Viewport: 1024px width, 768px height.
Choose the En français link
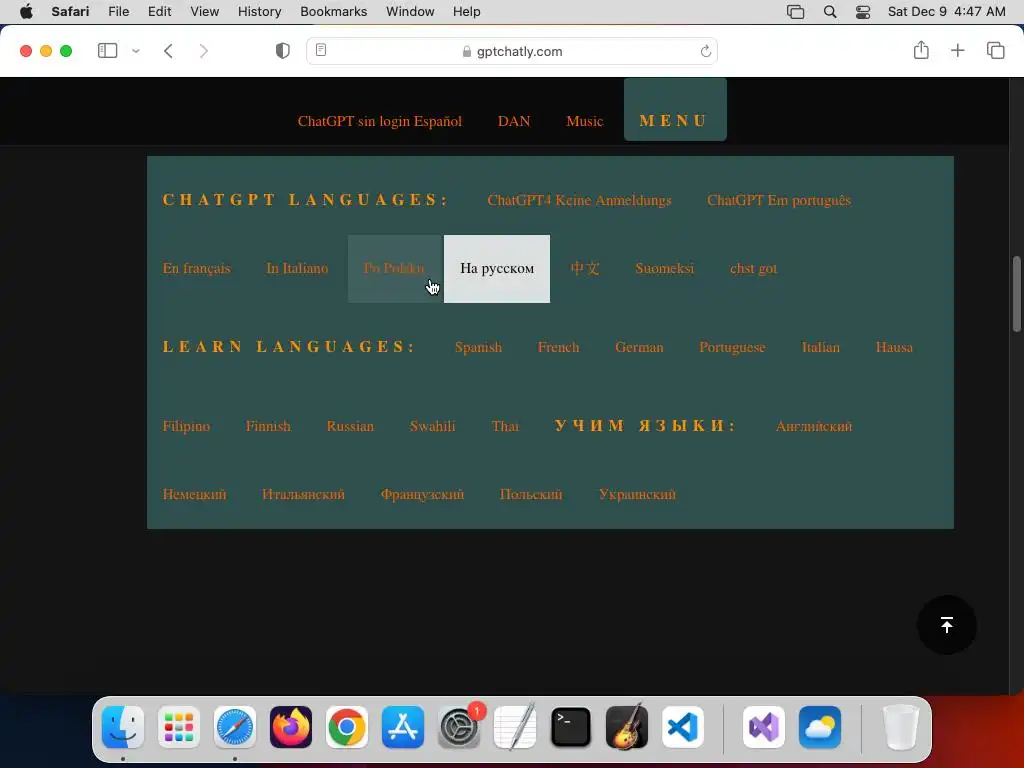197,268
